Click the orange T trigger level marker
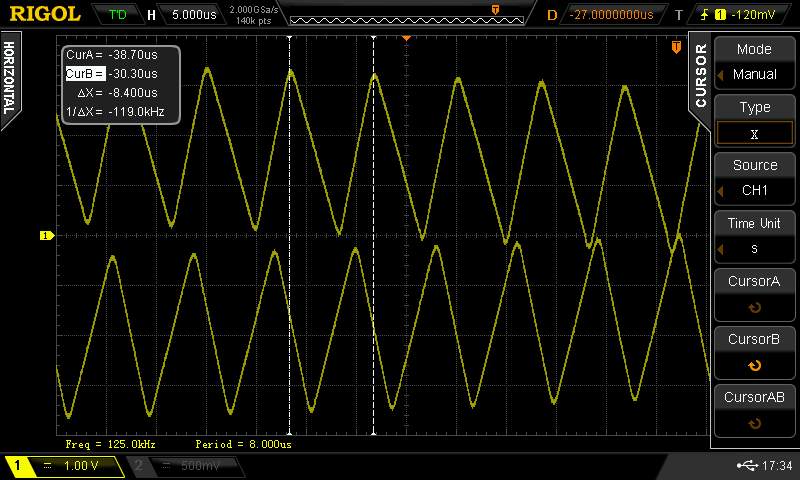The image size is (800, 480). [676, 47]
